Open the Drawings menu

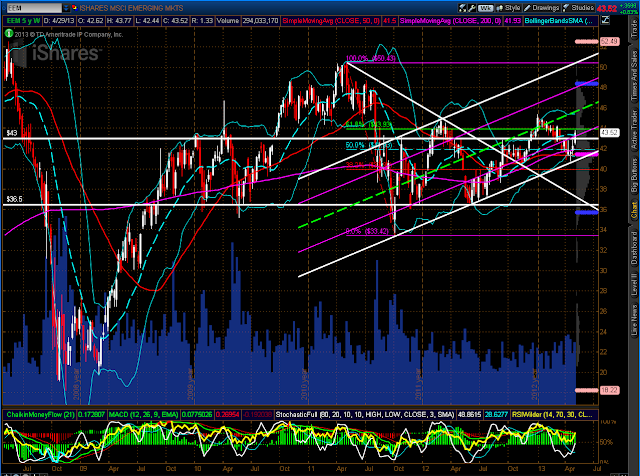[x=541, y=8]
